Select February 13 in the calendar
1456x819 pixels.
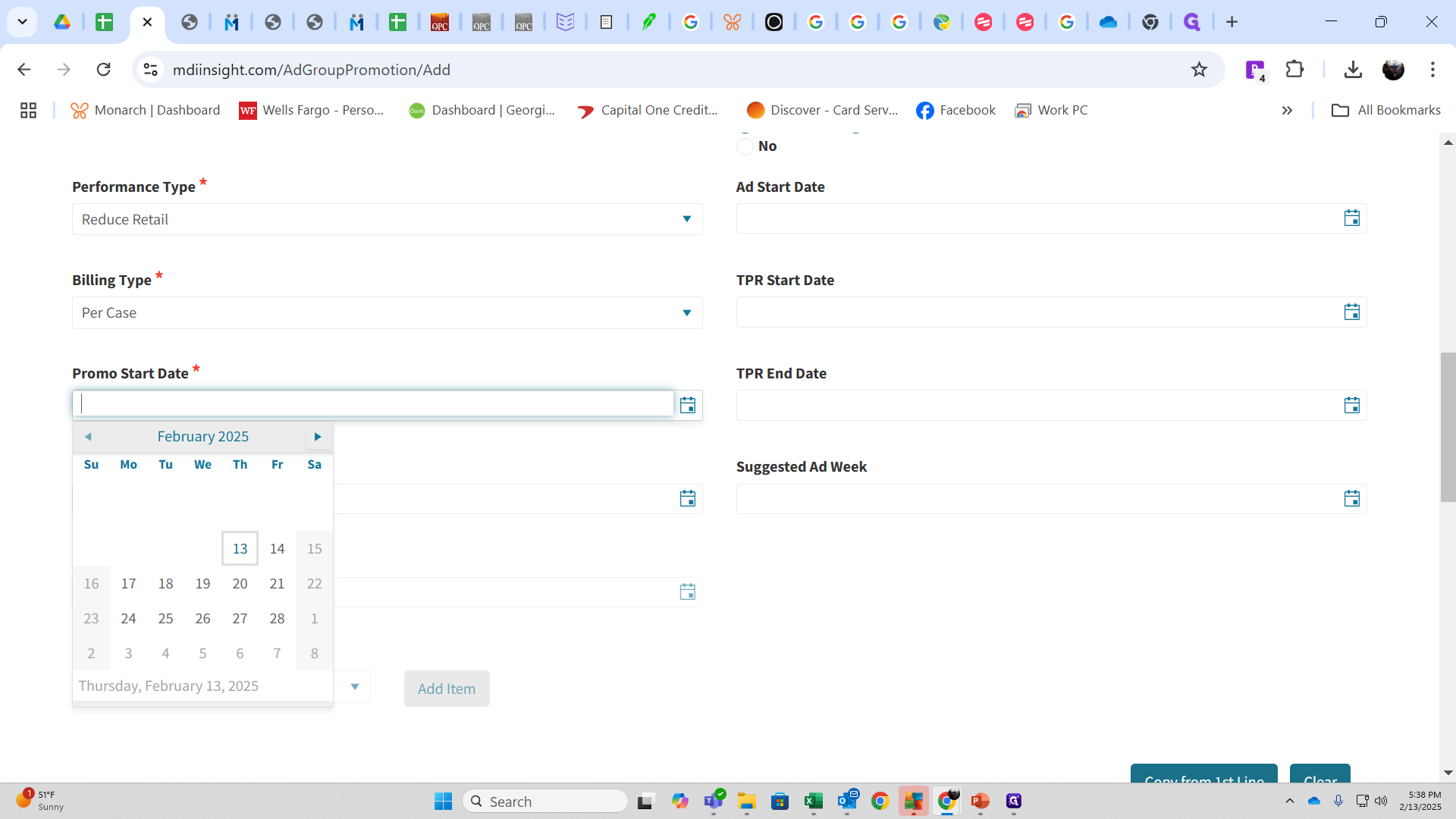pos(240,548)
